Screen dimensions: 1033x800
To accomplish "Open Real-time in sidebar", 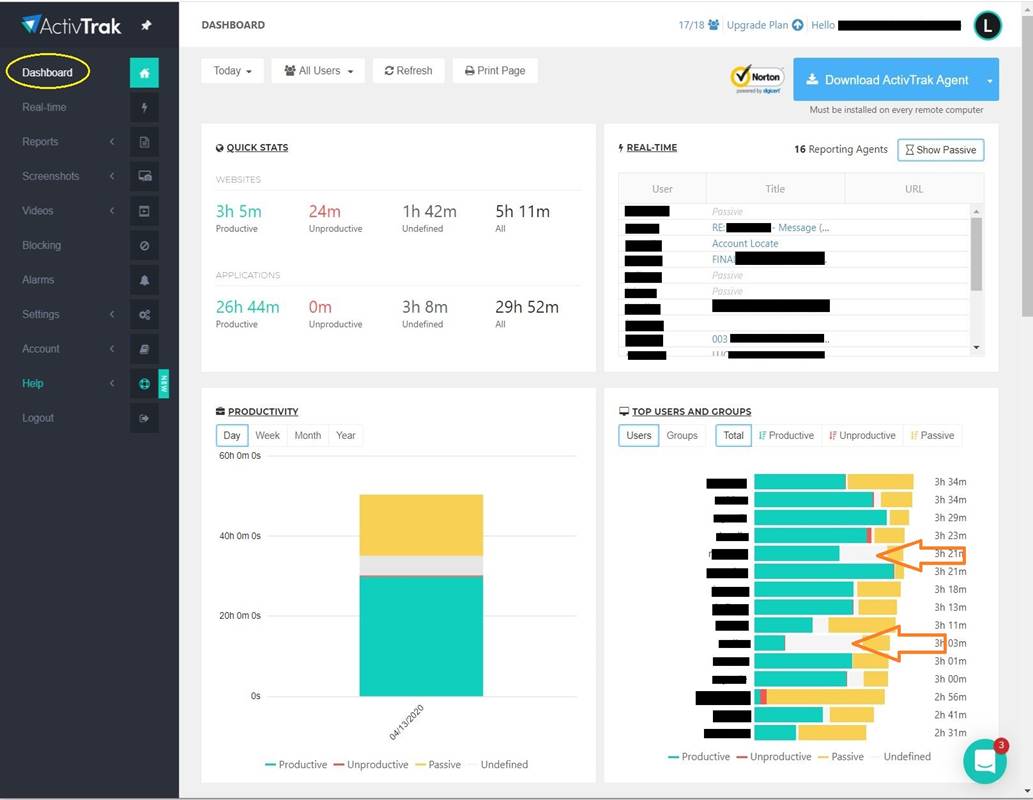I will 44,107.
